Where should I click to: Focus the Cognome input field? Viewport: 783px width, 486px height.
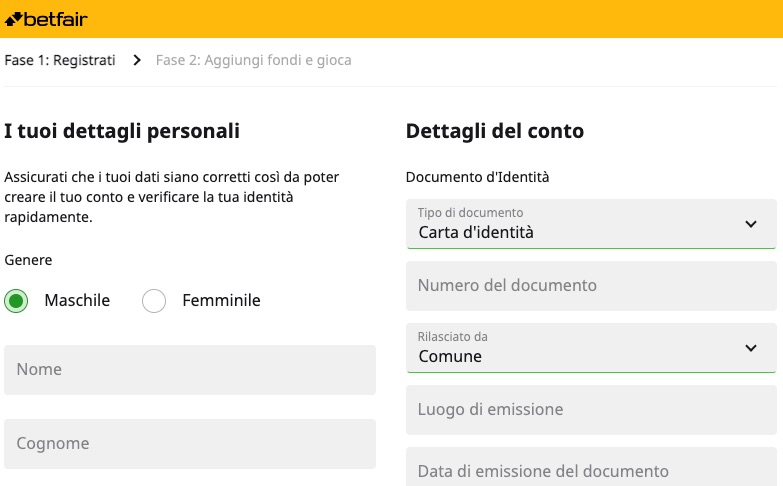[190, 444]
